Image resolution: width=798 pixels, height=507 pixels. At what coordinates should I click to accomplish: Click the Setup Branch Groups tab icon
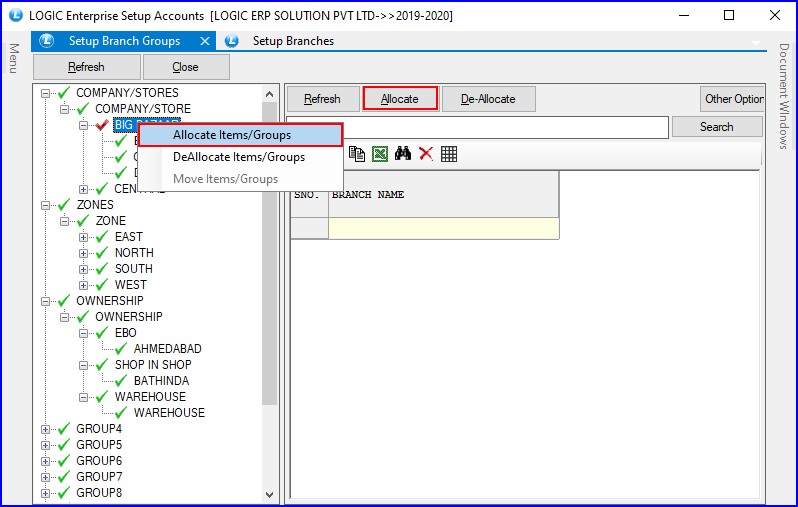(47, 41)
